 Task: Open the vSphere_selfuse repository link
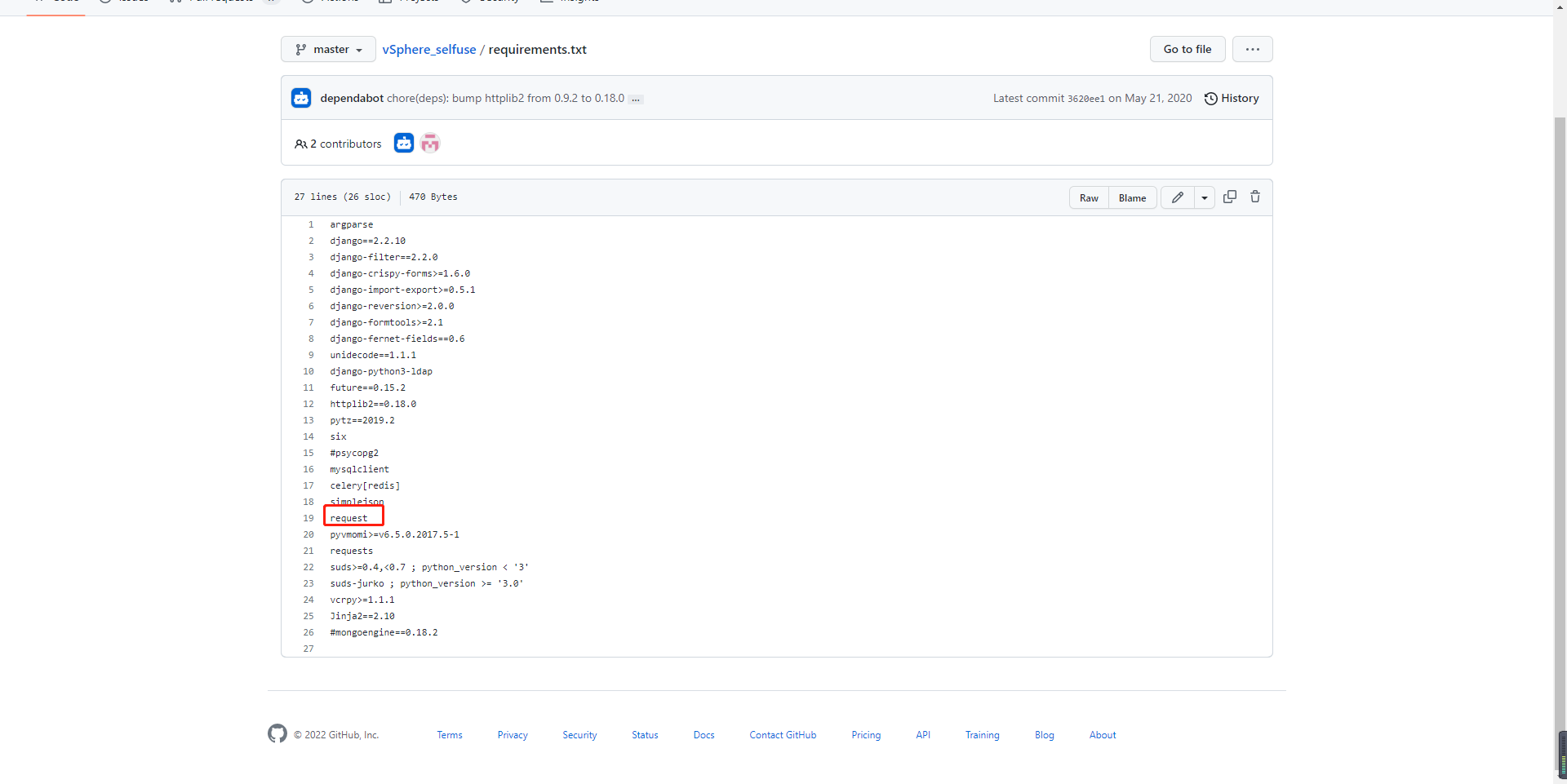[429, 49]
